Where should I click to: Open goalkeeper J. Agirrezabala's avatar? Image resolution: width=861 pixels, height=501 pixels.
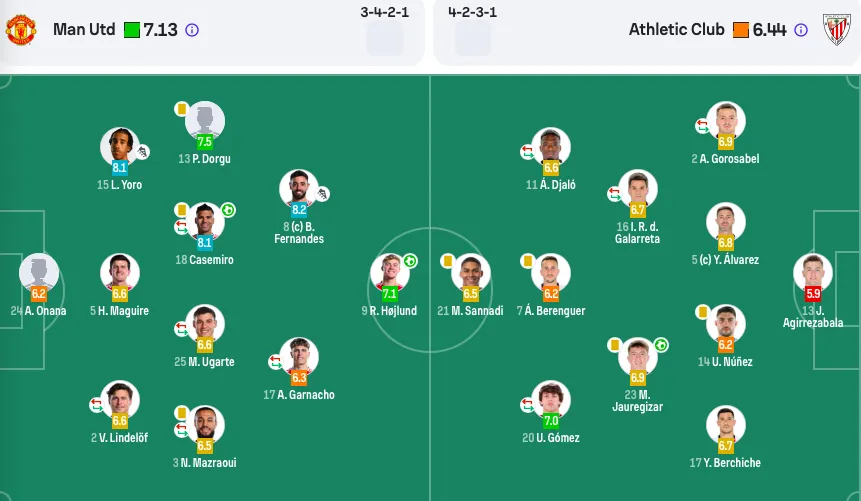click(813, 273)
